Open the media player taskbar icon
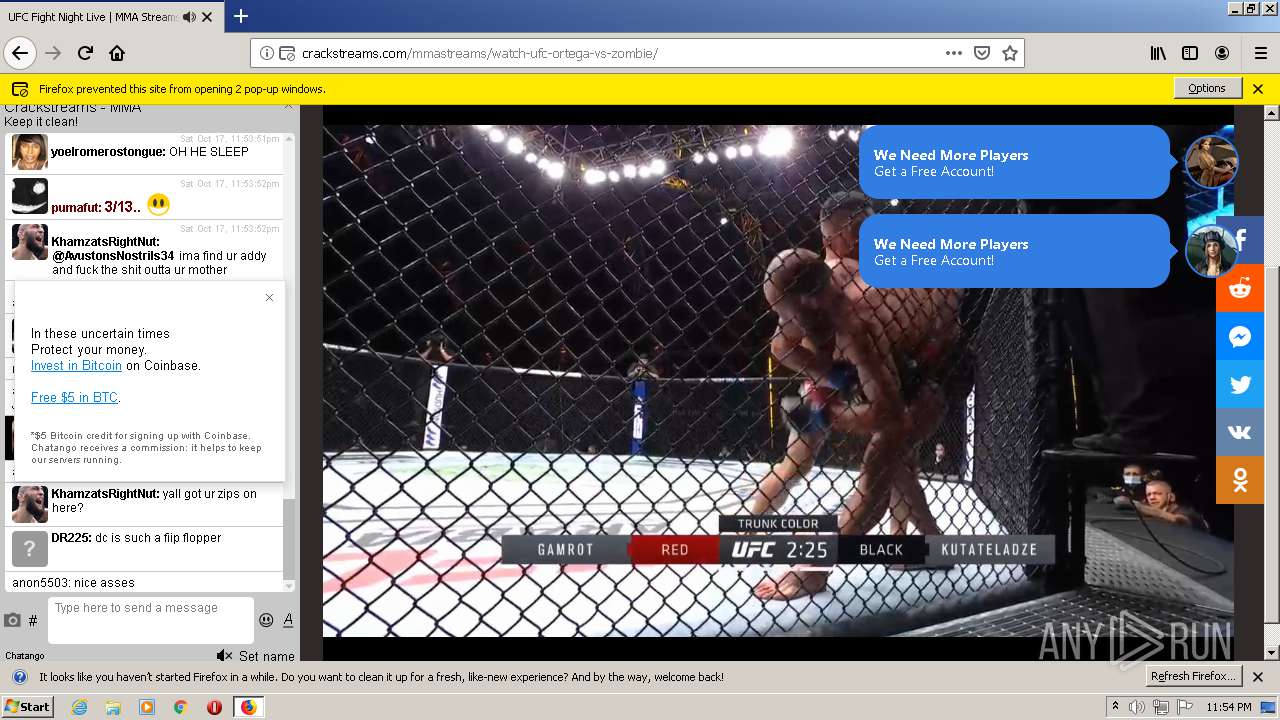Image resolution: width=1280 pixels, height=720 pixels. coord(147,707)
